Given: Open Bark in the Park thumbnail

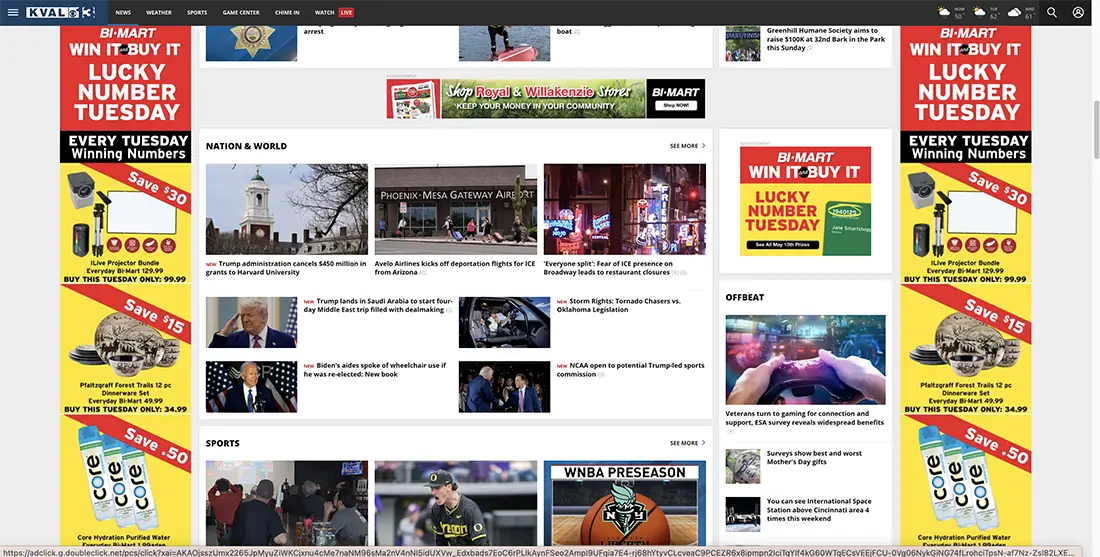Looking at the screenshot, I should pos(743,43).
